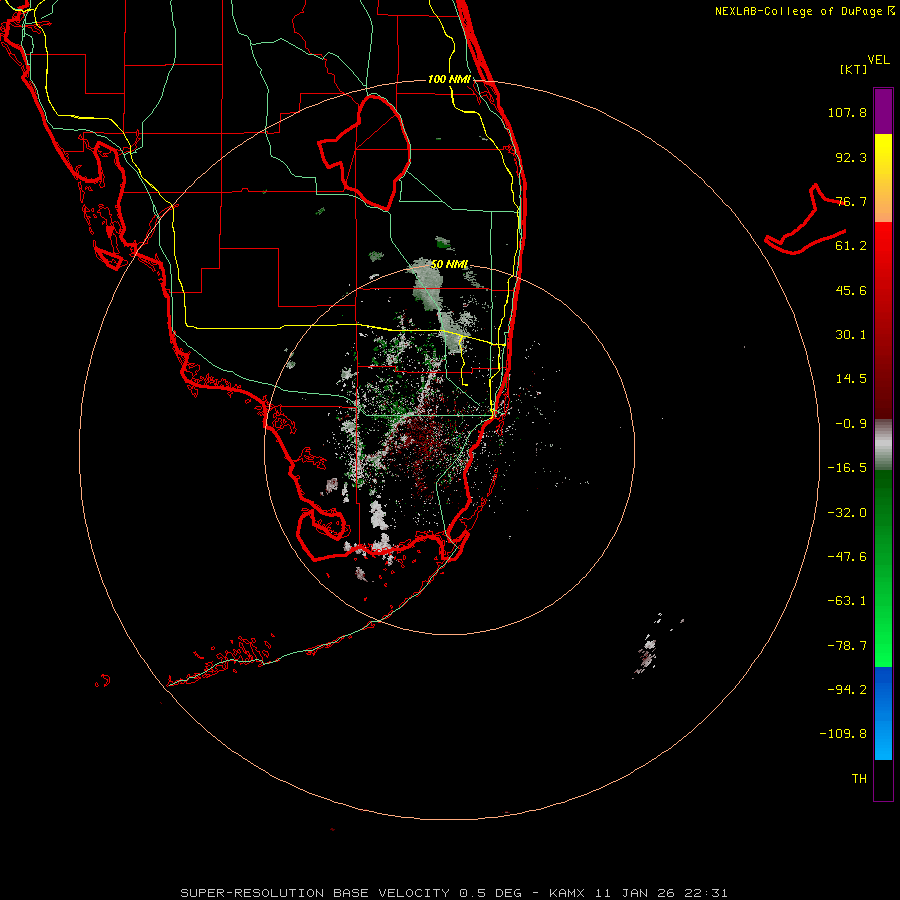Viewport: 900px width, 900px height.
Task: Click the -63.1 velocity scale value
Action: pyautogui.click(x=847, y=601)
